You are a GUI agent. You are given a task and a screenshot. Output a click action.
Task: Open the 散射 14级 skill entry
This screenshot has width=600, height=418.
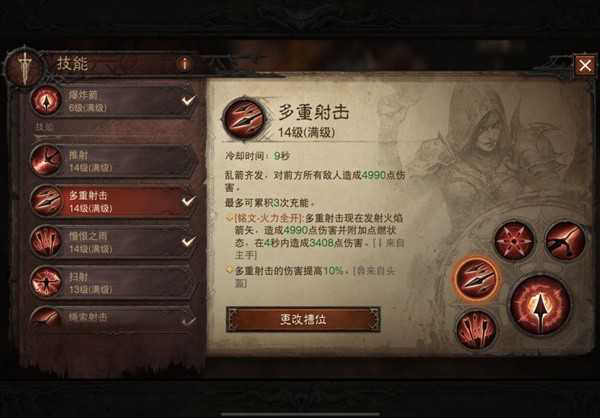114,161
